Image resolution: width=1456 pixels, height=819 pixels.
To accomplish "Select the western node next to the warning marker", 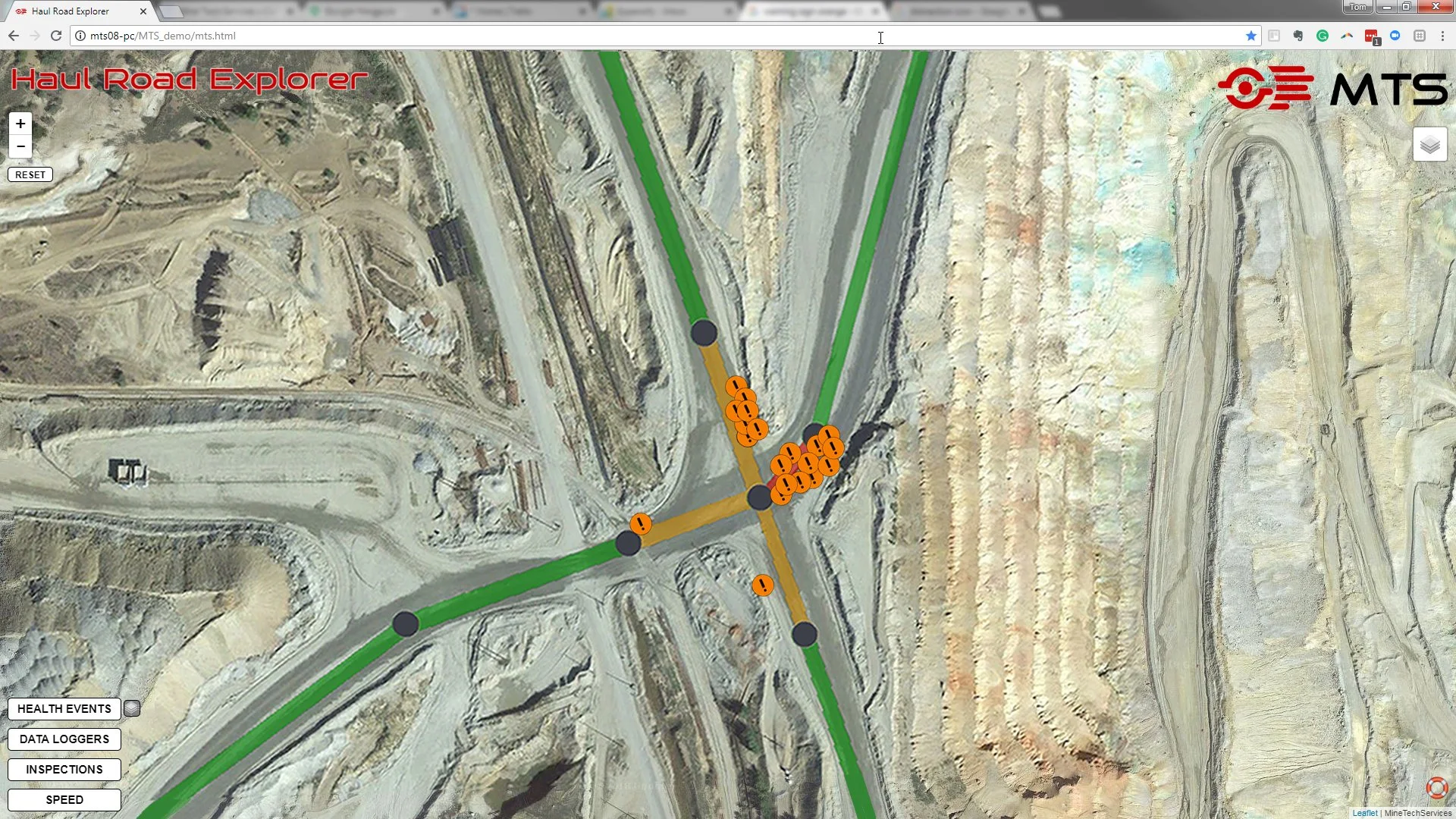I will (627, 543).
